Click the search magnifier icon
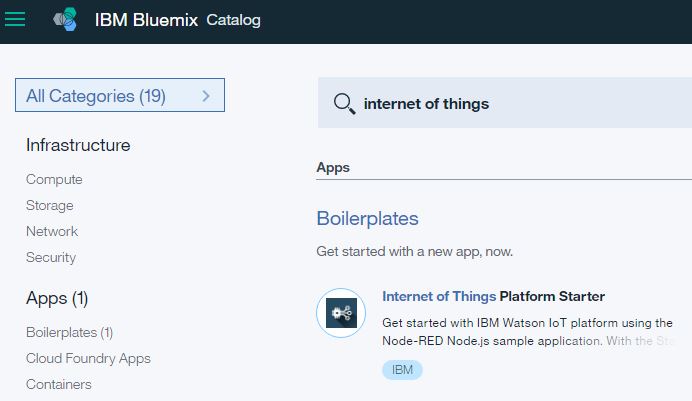The width and height of the screenshot is (692, 401). tap(344, 104)
